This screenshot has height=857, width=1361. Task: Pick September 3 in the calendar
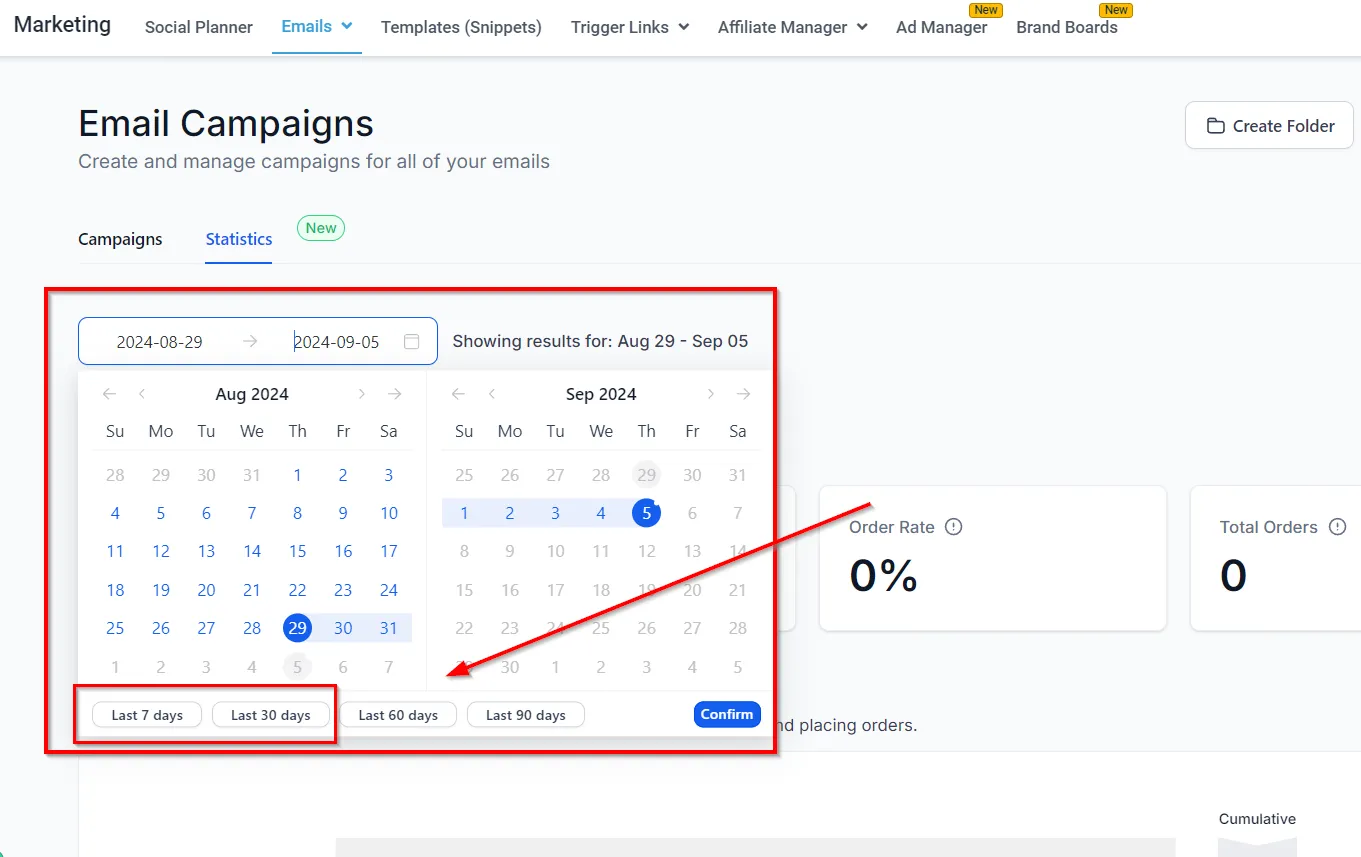pos(555,513)
